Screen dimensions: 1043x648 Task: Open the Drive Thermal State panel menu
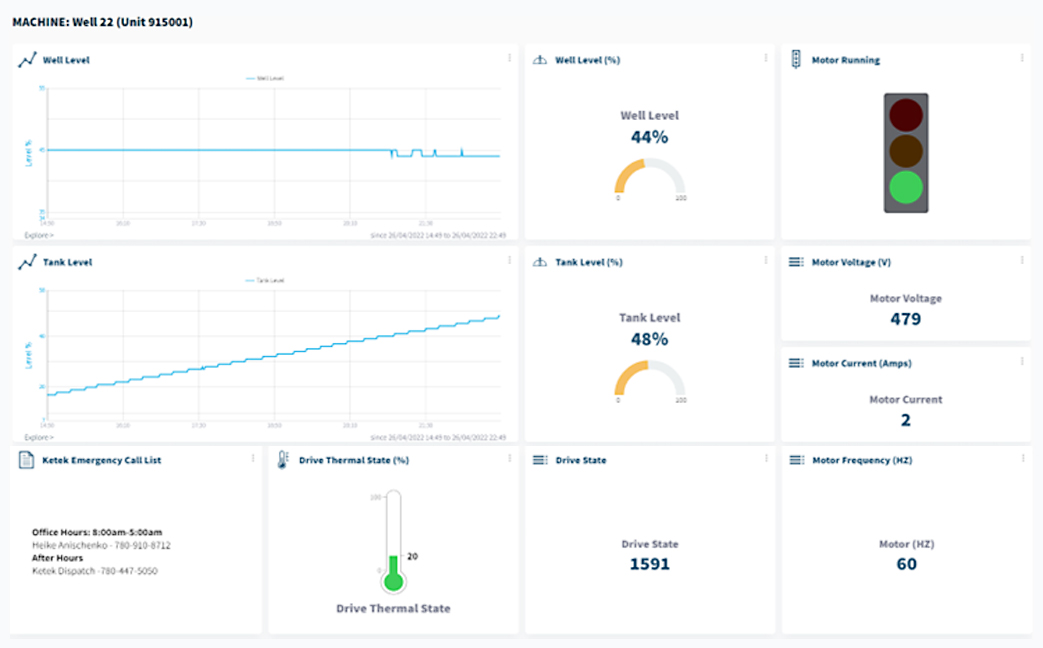point(509,459)
